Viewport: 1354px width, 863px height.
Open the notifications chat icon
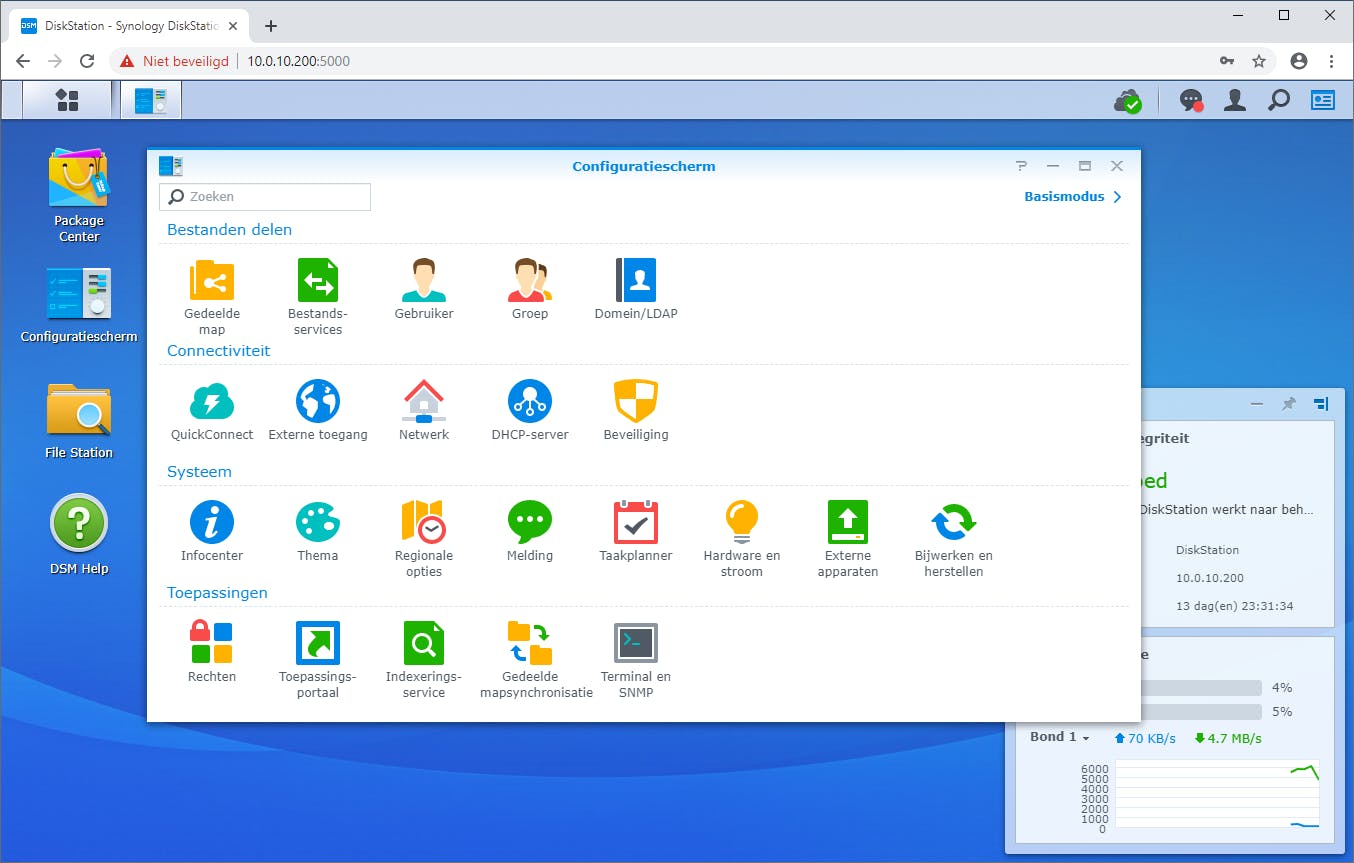(x=1191, y=100)
